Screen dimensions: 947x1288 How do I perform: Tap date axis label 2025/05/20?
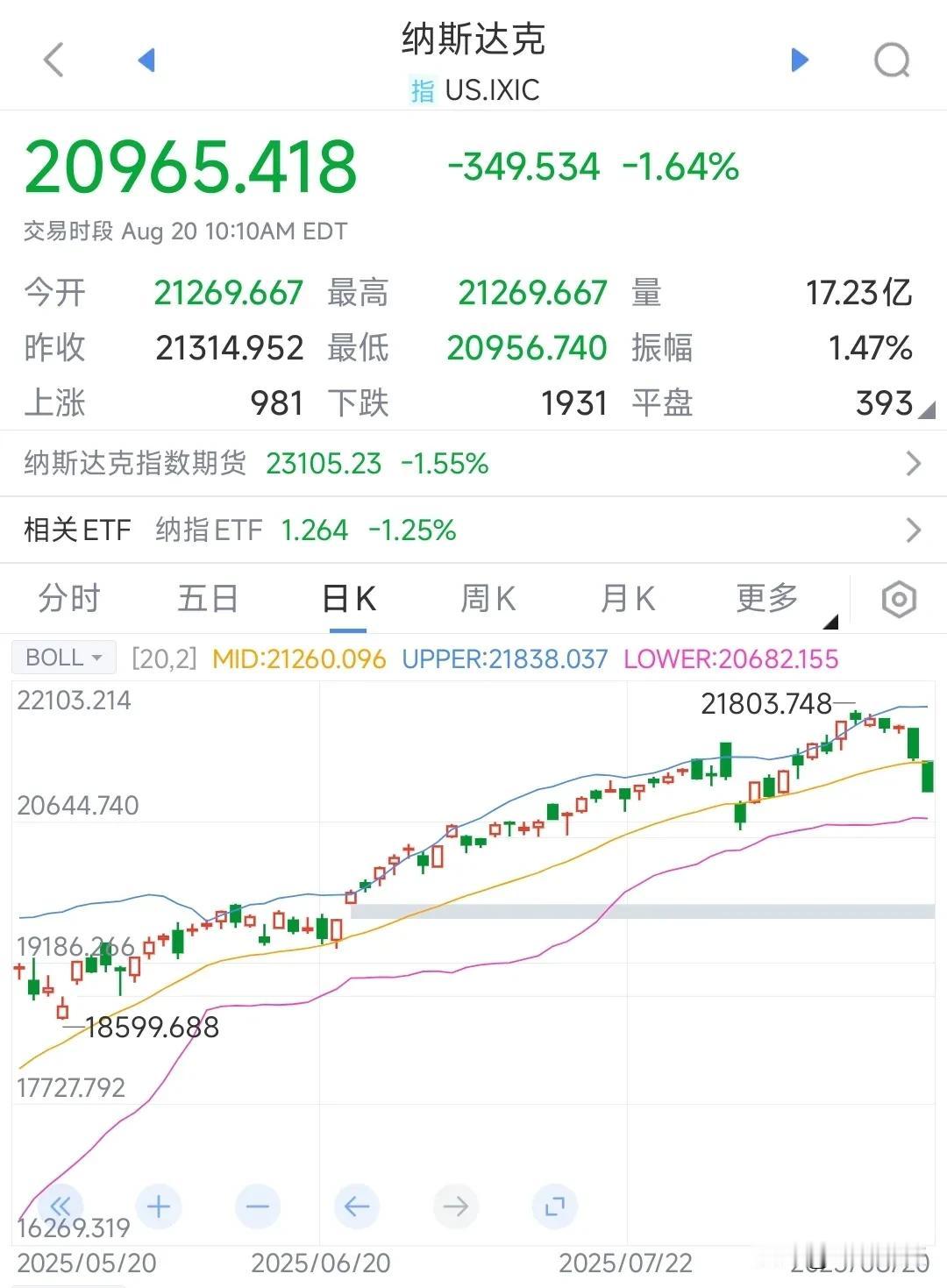87,1263
